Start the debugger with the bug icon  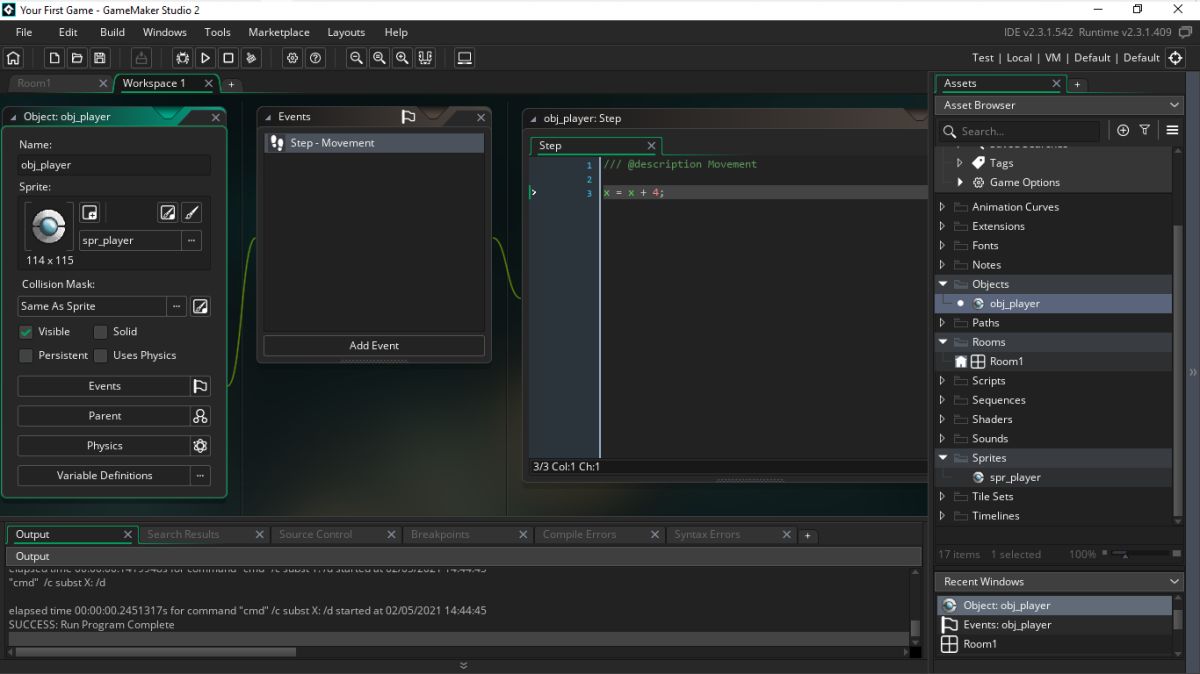[182, 58]
